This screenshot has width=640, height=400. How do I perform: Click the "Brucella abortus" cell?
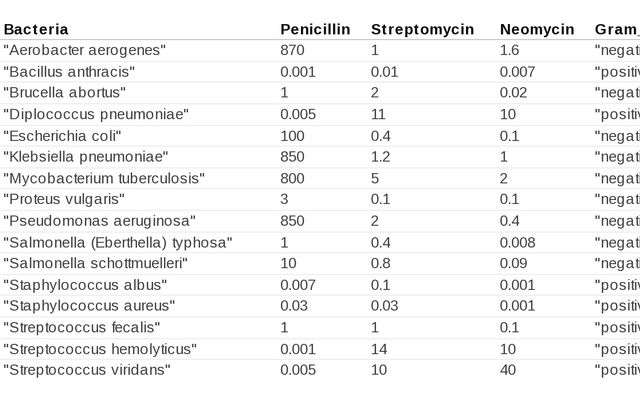(x=67, y=93)
